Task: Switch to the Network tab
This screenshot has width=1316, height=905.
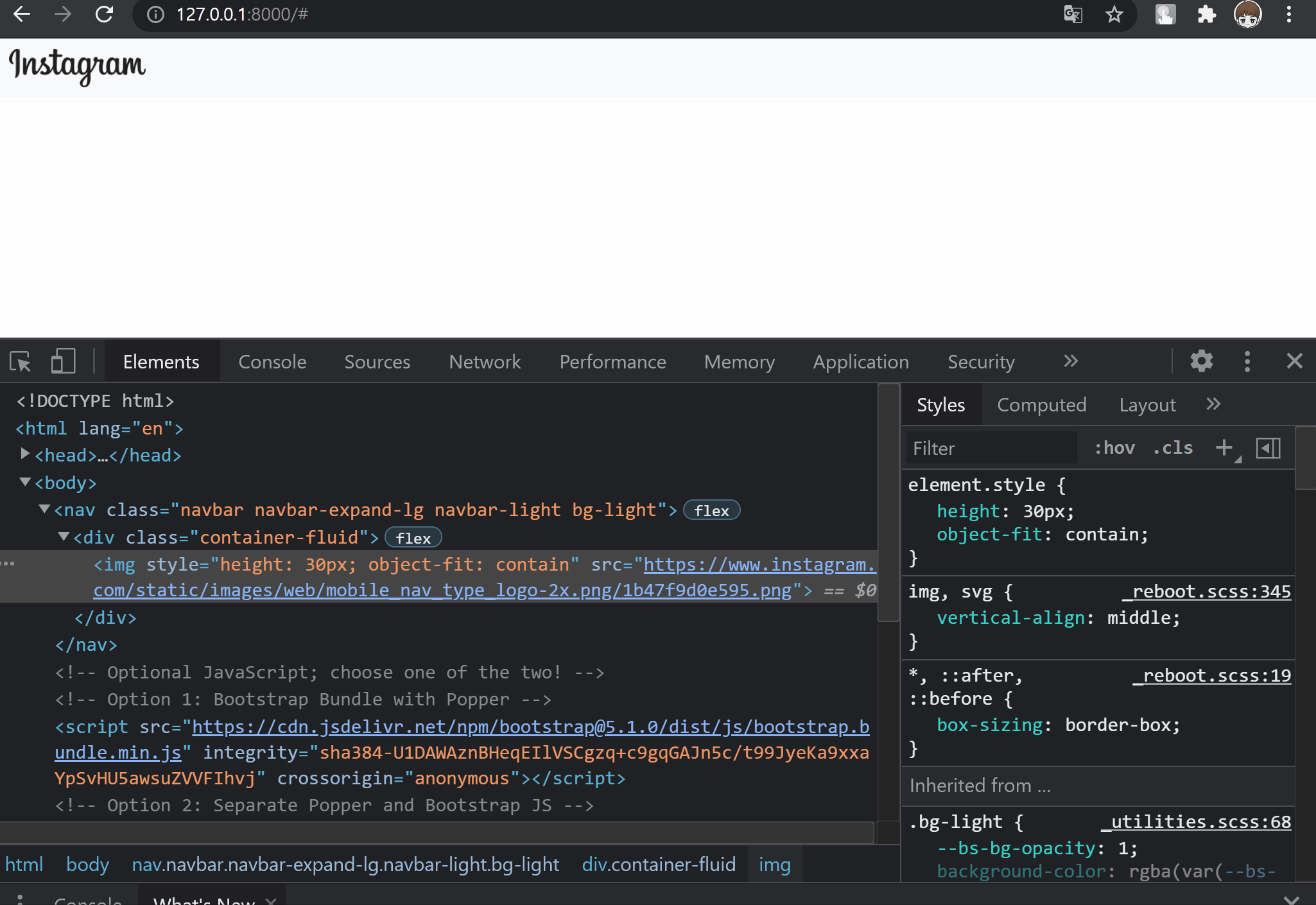Action: point(485,361)
